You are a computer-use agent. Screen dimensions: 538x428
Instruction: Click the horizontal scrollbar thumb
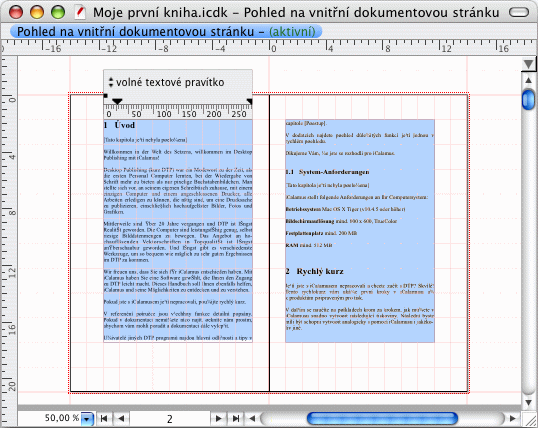(382, 418)
